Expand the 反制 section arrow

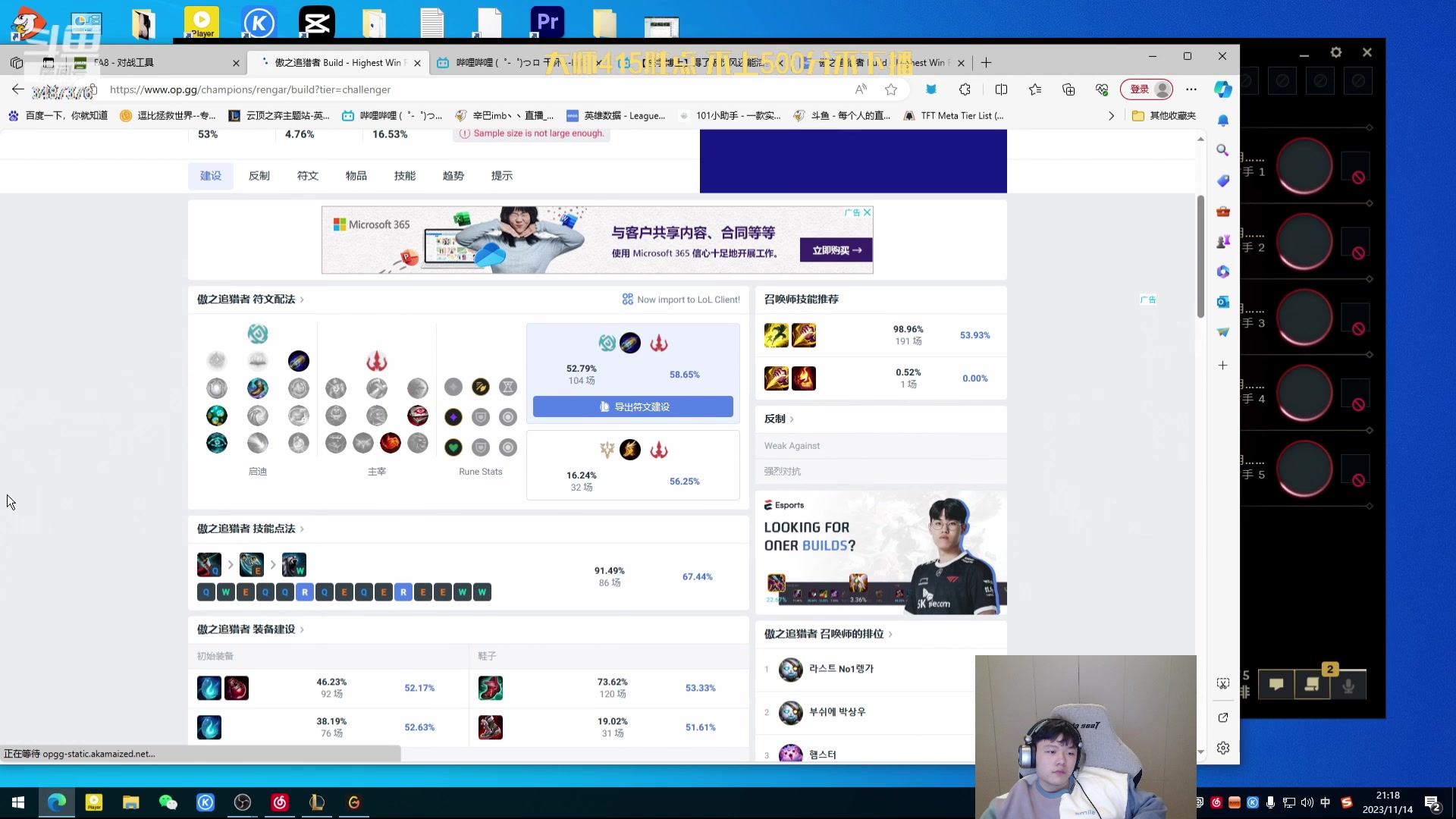click(x=792, y=419)
